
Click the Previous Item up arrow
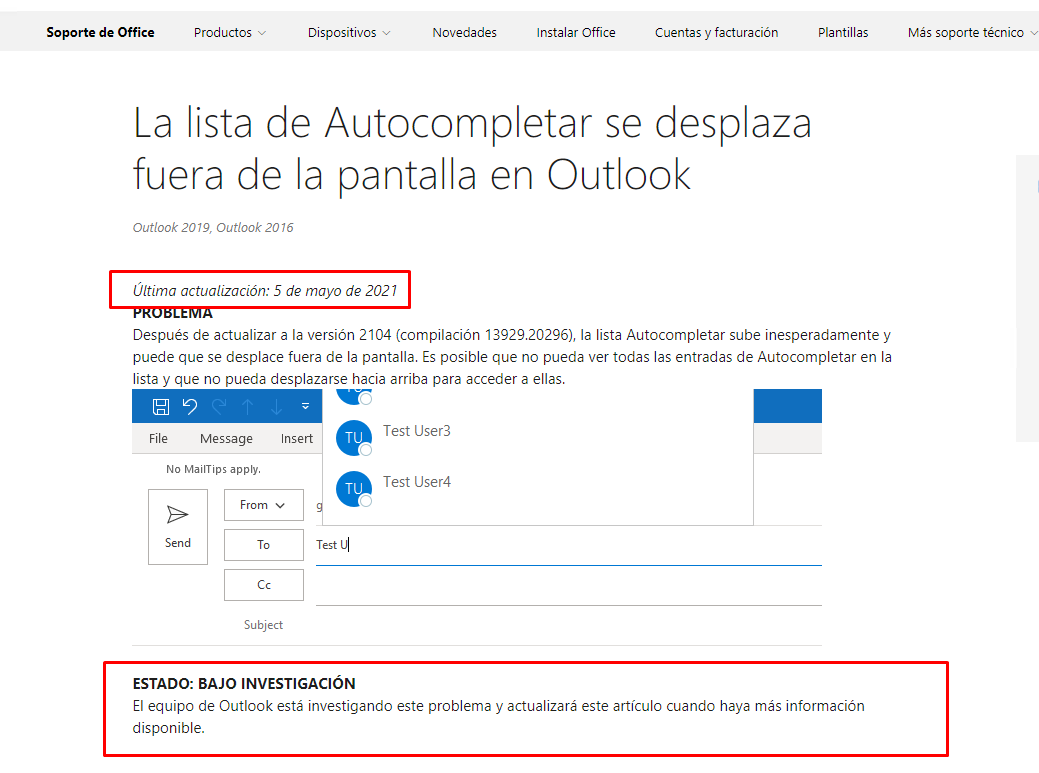click(x=248, y=407)
